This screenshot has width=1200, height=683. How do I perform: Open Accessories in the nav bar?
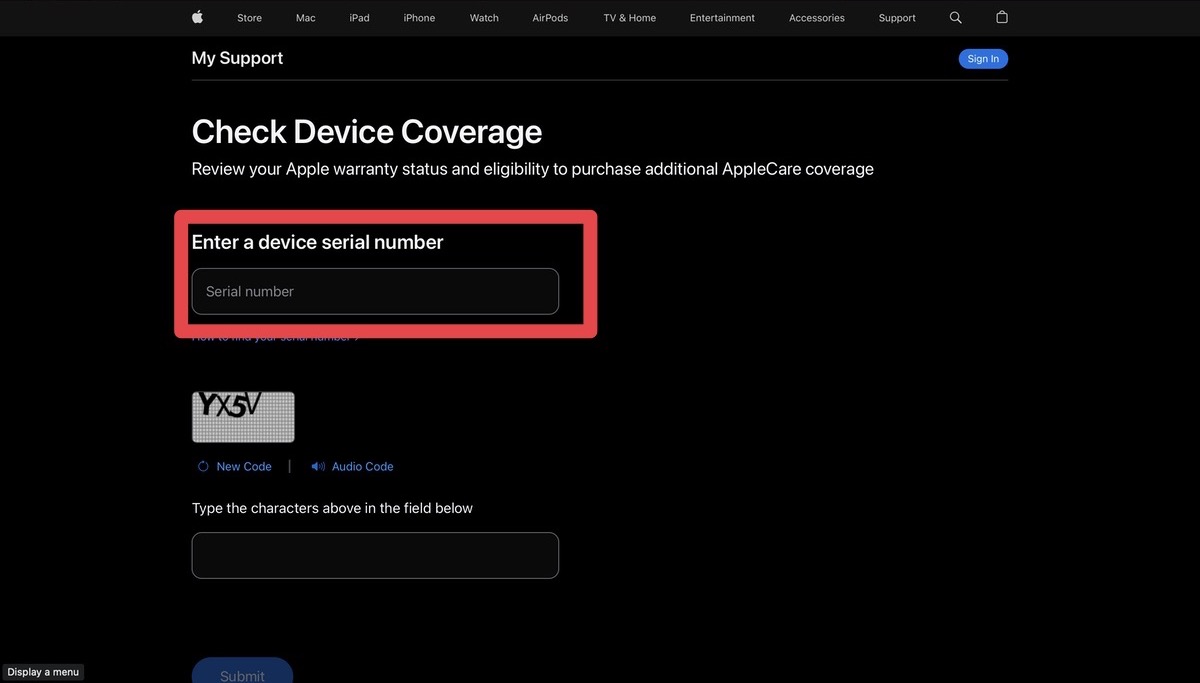click(x=817, y=18)
